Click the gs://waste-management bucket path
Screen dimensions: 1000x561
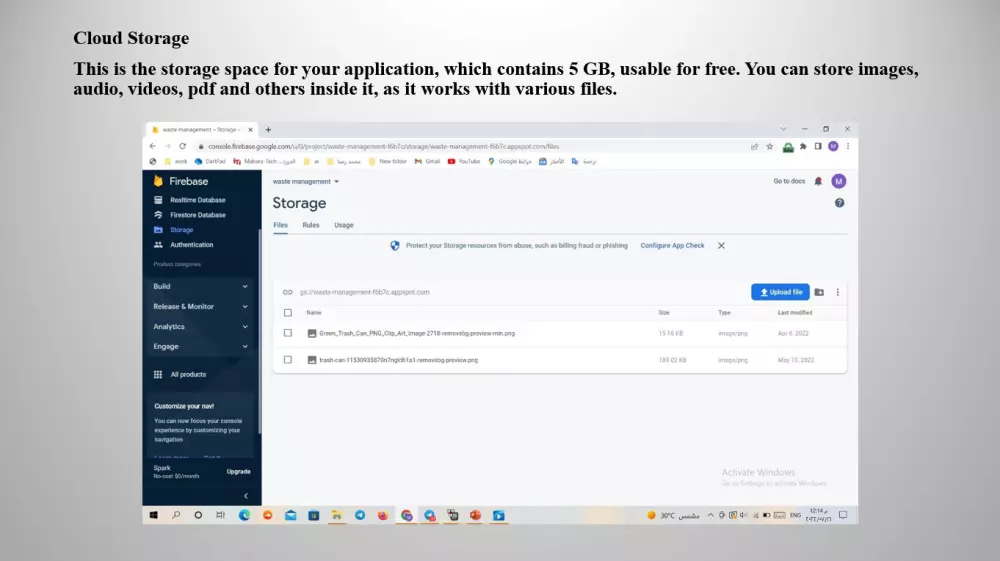click(364, 292)
